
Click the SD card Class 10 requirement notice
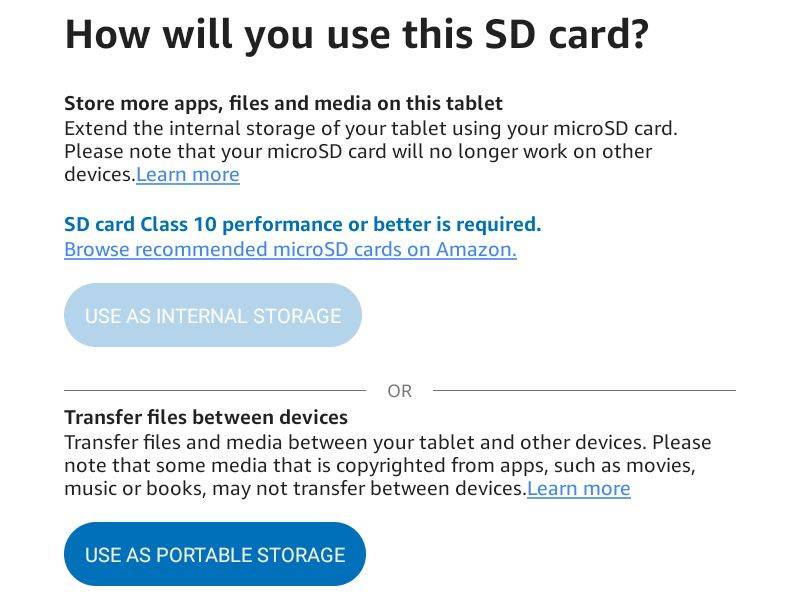pyautogui.click(x=302, y=224)
